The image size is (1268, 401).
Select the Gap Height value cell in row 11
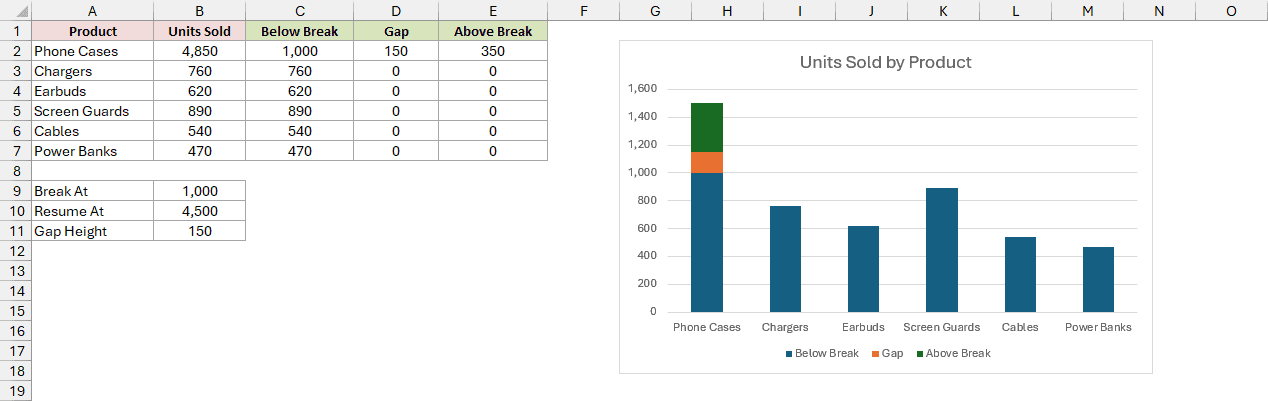(x=199, y=231)
